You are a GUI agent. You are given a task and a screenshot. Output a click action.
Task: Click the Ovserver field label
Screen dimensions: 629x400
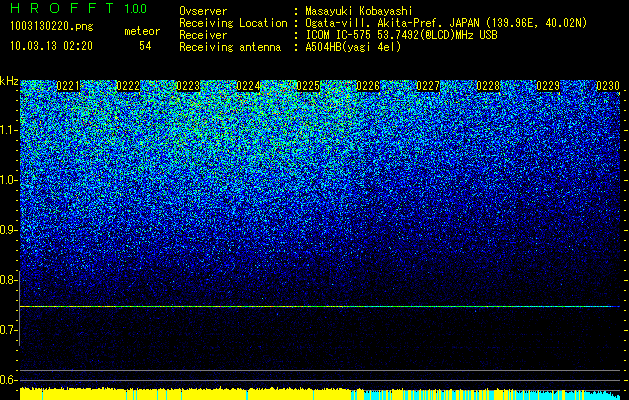click(203, 11)
